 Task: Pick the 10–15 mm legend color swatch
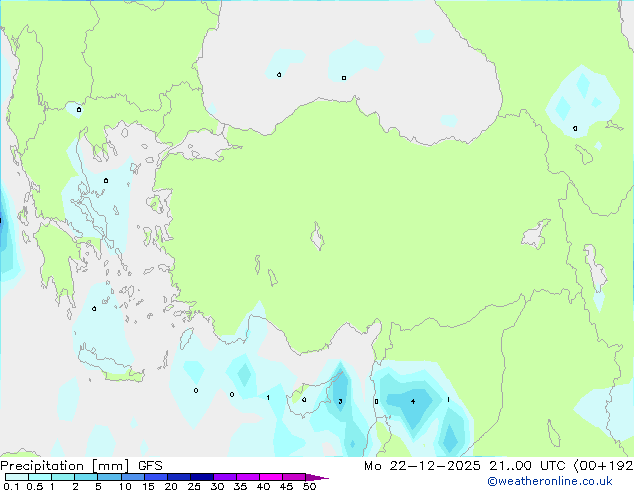[132, 477]
